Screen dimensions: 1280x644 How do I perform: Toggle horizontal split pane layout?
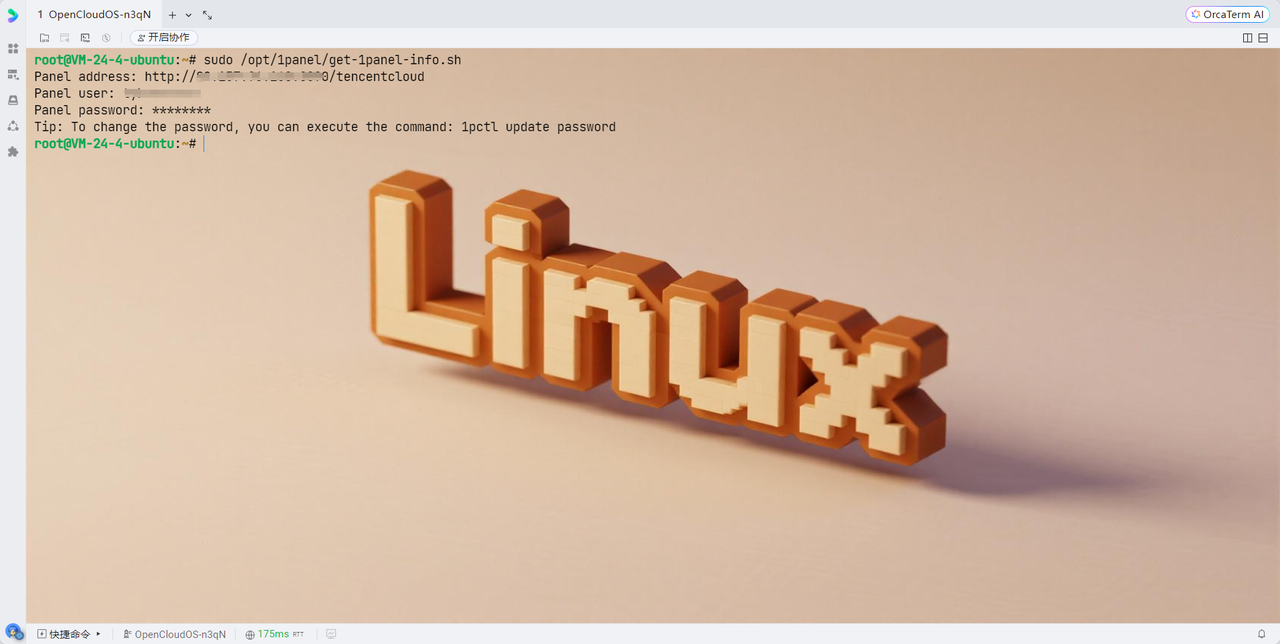click(x=1263, y=38)
